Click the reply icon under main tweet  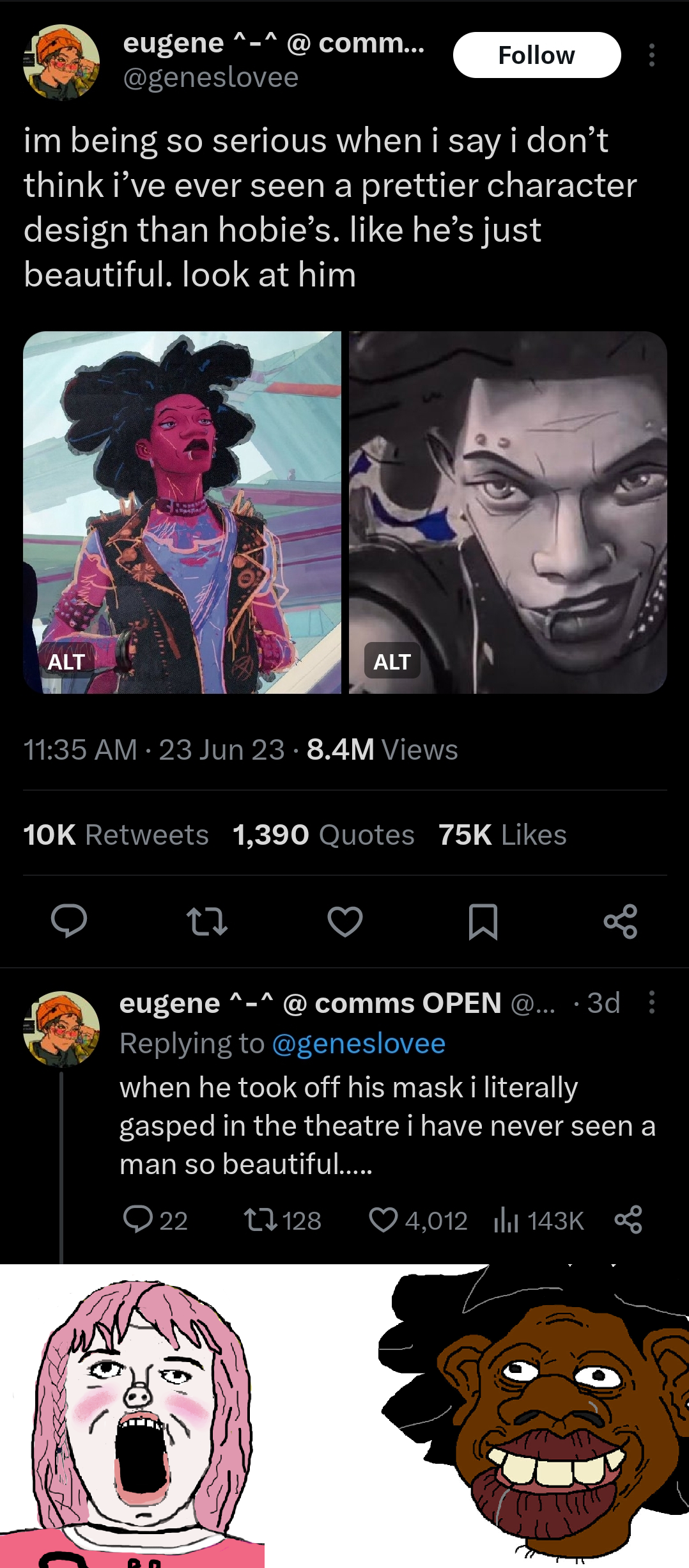tap(69, 921)
